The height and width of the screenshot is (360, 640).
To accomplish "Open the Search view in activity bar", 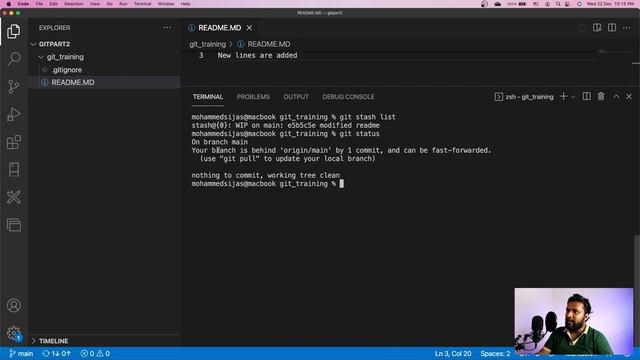I will (x=13, y=59).
